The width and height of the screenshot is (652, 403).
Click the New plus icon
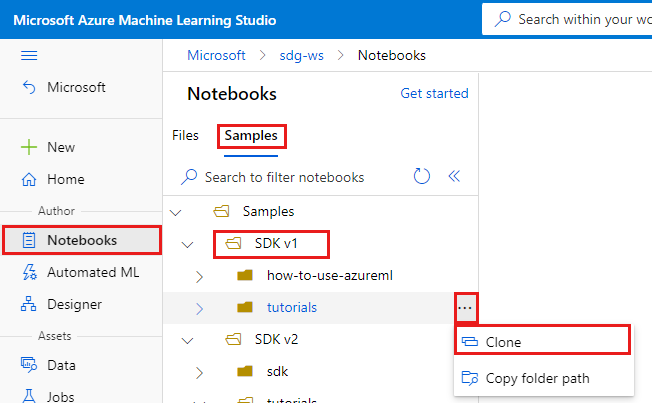click(x=29, y=147)
